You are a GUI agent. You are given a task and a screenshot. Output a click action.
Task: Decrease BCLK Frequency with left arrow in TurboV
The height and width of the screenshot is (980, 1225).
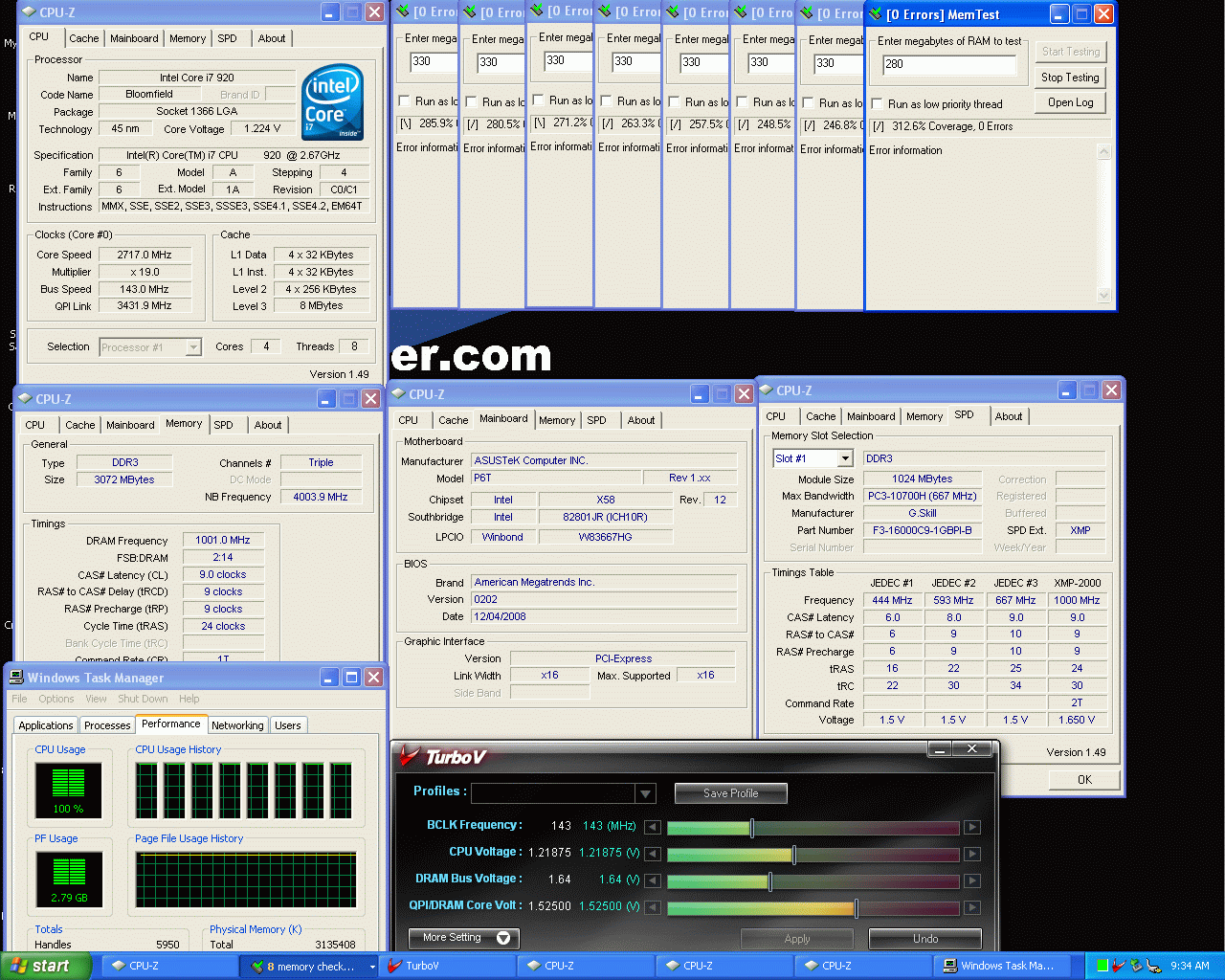point(652,827)
